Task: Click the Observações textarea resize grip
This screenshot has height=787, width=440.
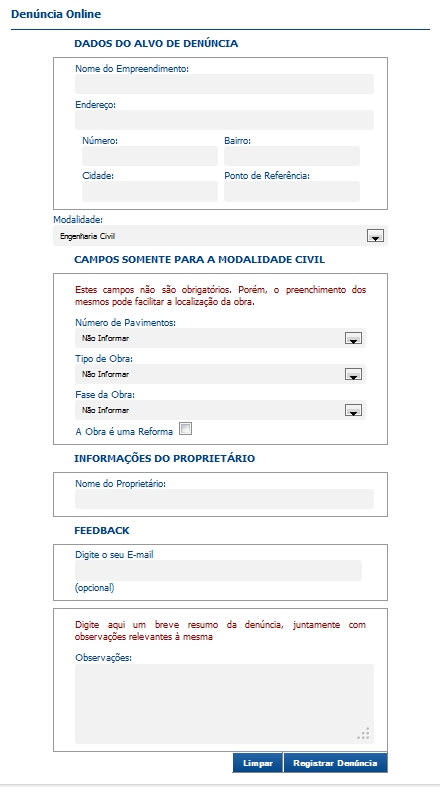Action: click(364, 734)
